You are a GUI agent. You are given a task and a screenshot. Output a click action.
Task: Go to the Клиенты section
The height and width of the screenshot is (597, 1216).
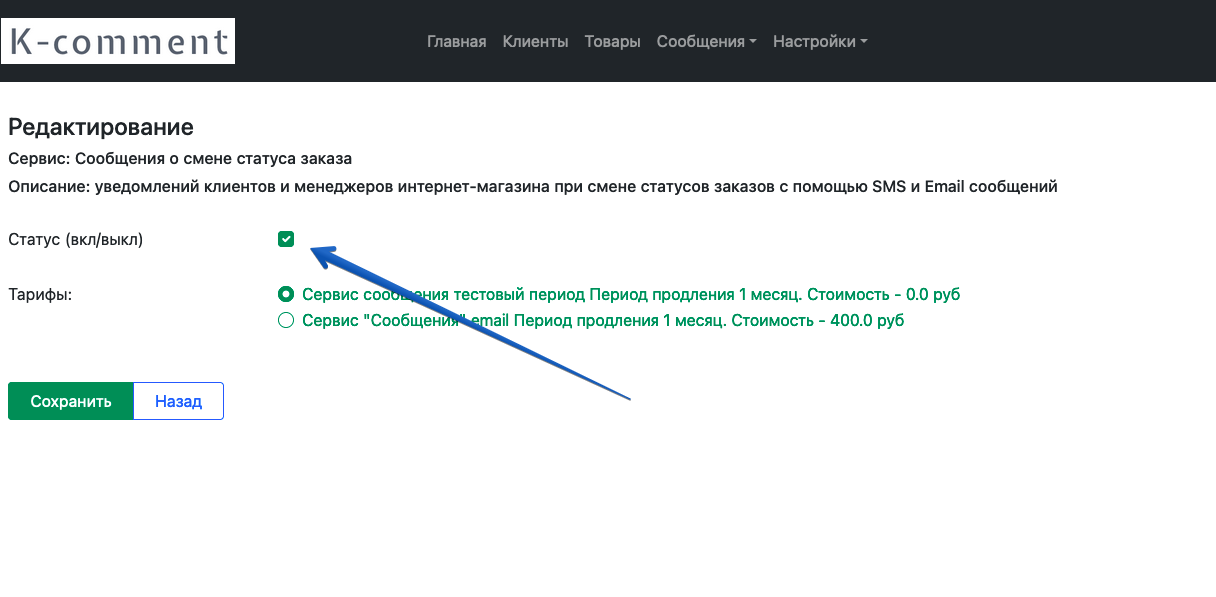[535, 42]
